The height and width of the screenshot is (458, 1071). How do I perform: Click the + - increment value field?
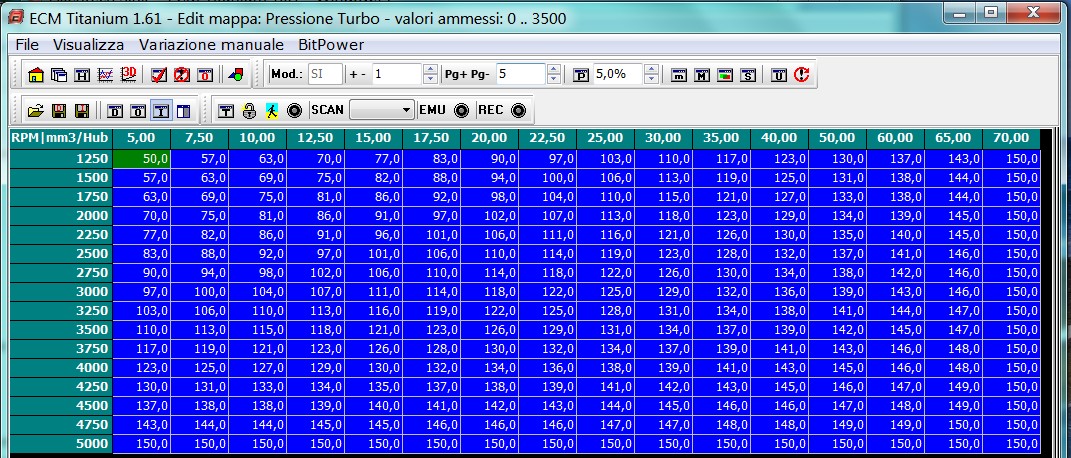(x=396, y=75)
